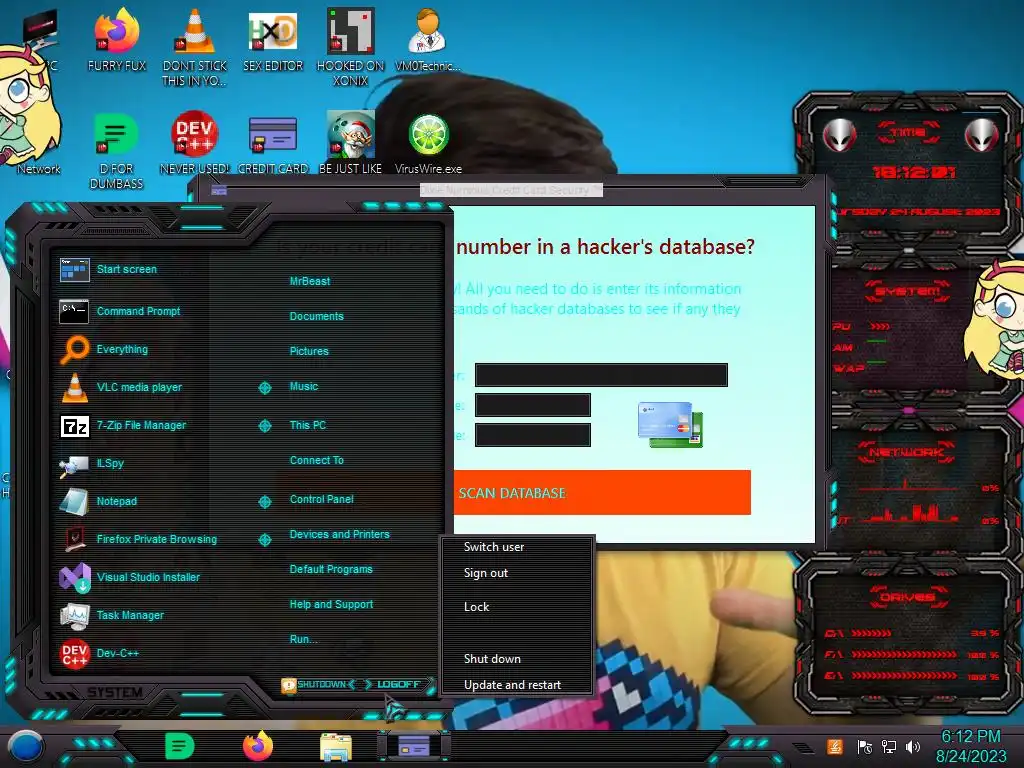The height and width of the screenshot is (768, 1024).
Task: Click the network tray icon
Action: [x=889, y=746]
